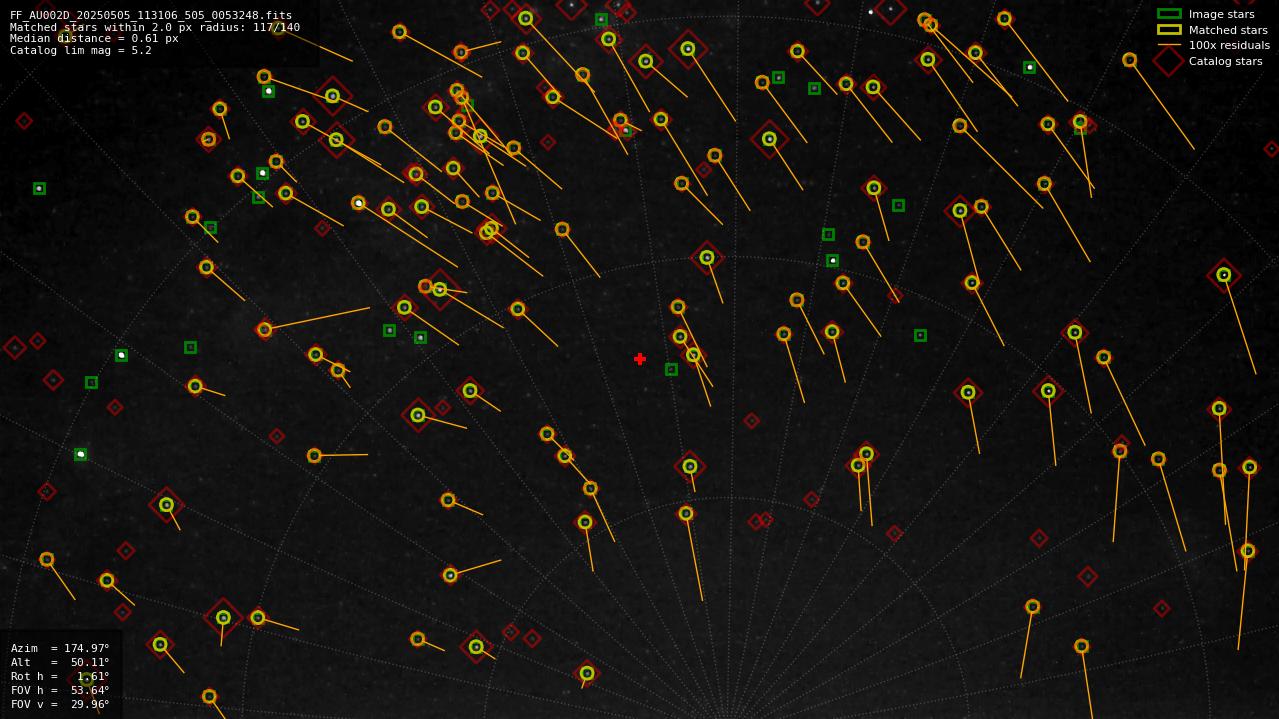Select the 'Catalog stars' legend label

[1225, 61]
